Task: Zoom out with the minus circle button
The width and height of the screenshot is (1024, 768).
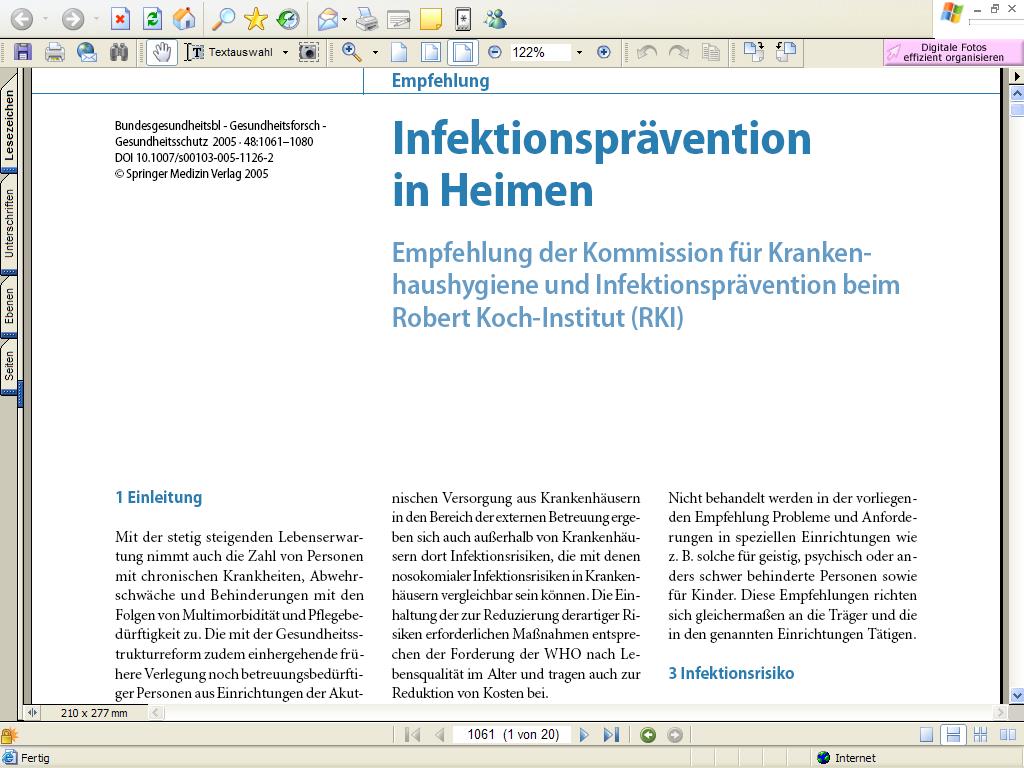Action: click(495, 52)
